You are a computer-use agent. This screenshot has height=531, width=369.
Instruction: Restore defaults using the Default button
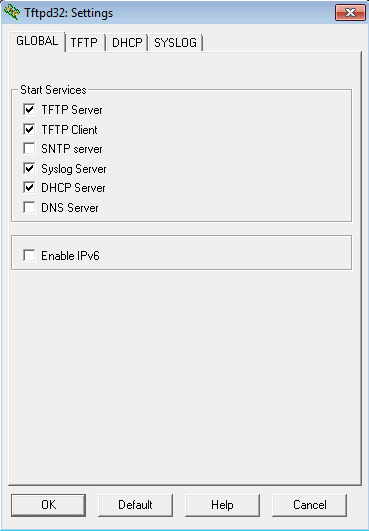point(135,505)
